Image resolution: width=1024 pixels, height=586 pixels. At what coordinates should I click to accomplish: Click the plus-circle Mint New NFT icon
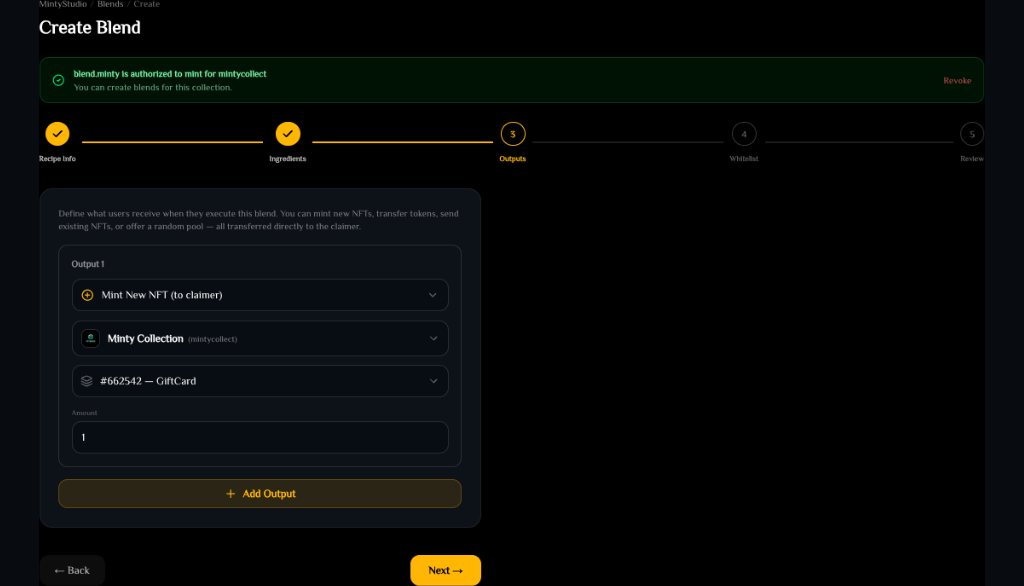[87, 295]
